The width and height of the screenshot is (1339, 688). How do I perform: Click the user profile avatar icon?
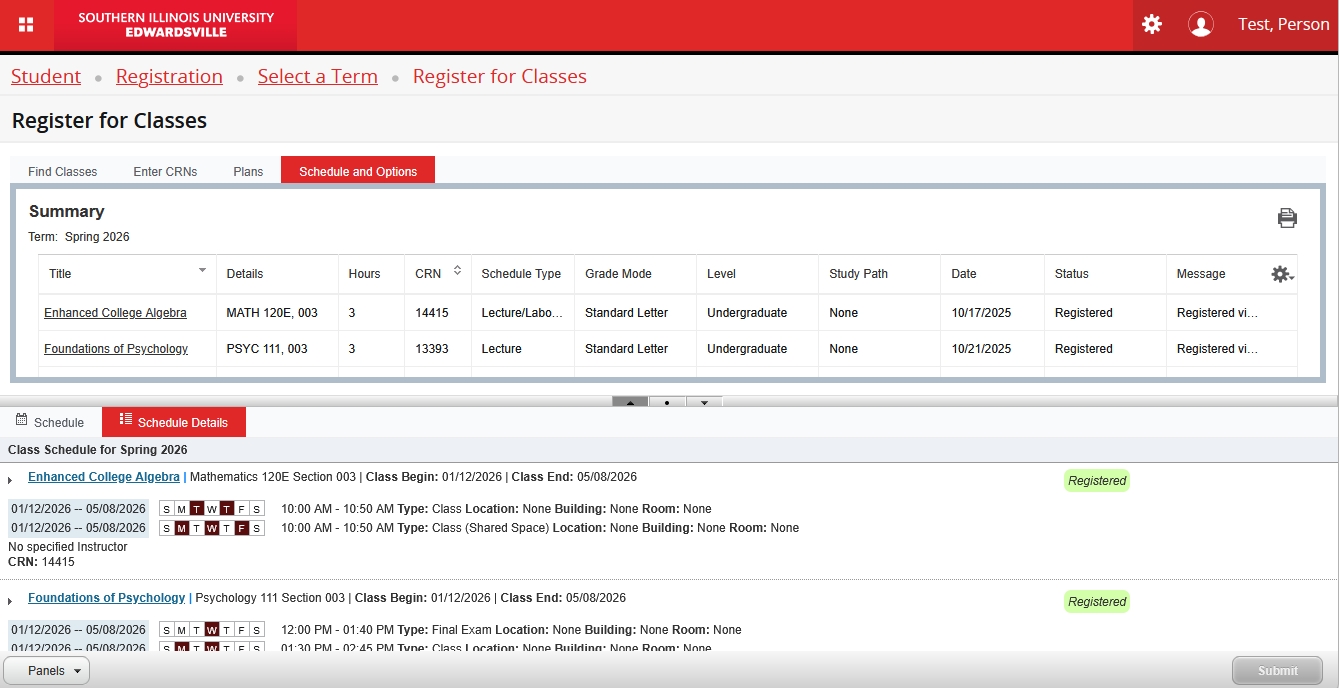pos(1200,25)
